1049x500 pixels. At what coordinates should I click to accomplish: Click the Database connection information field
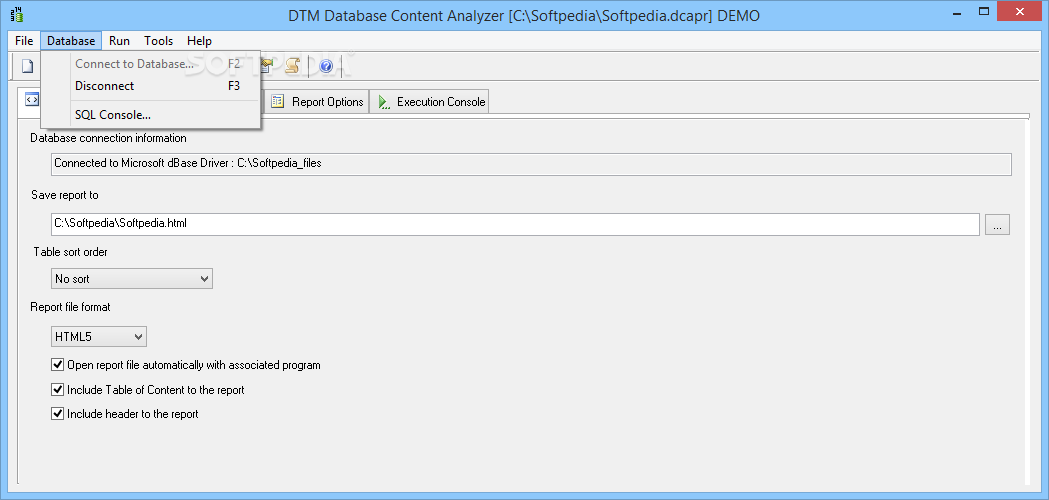pyautogui.click(x=531, y=164)
